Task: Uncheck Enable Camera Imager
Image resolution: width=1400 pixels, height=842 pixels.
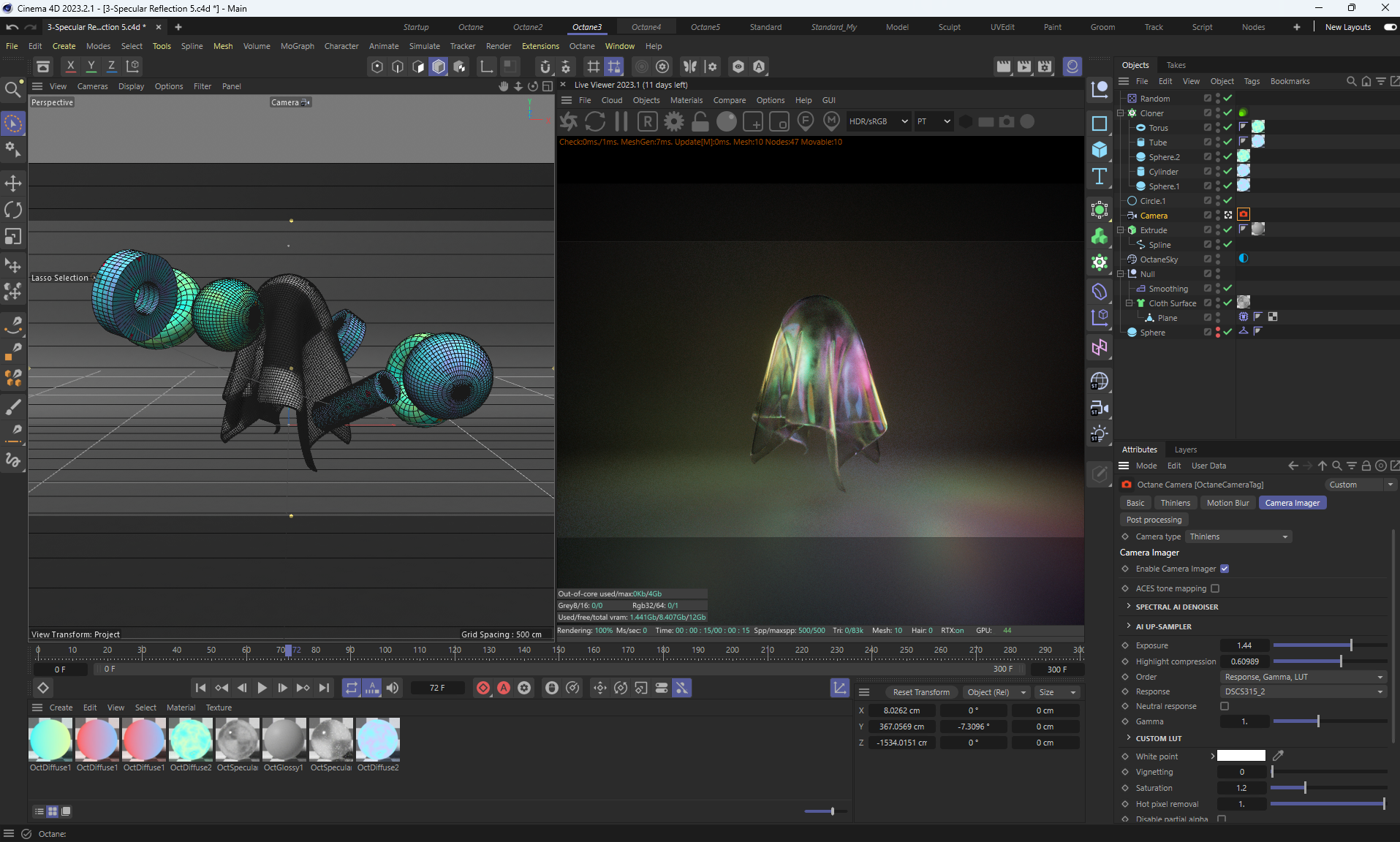Action: click(x=1225, y=569)
